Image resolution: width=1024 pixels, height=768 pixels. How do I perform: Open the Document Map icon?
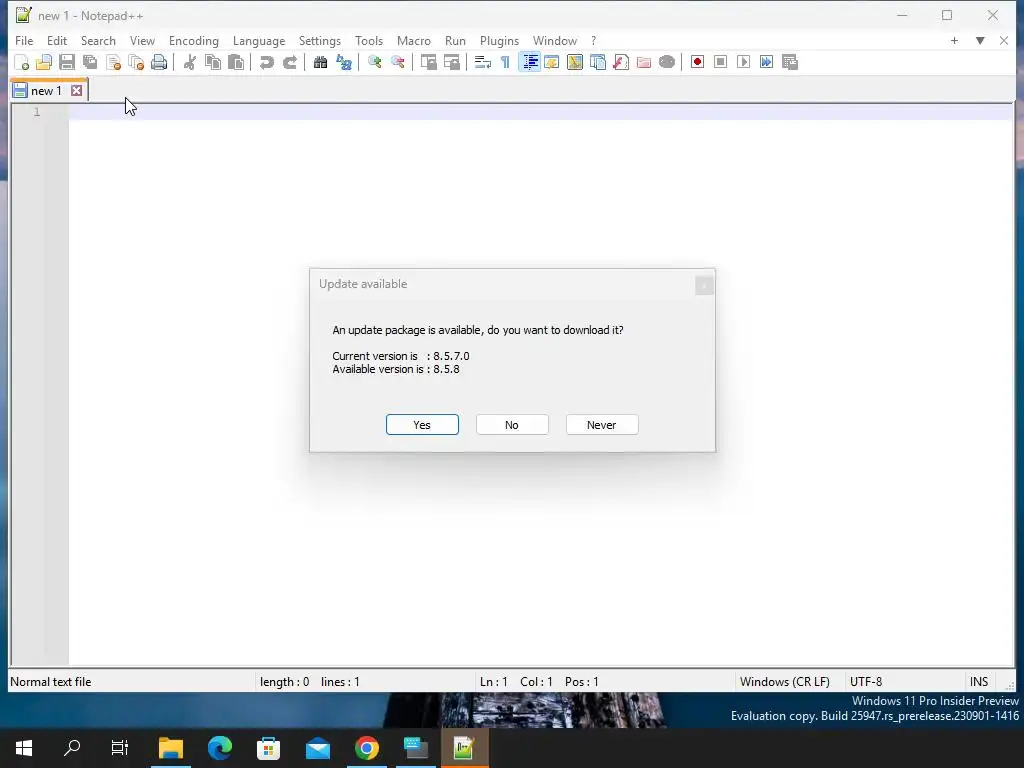575,62
